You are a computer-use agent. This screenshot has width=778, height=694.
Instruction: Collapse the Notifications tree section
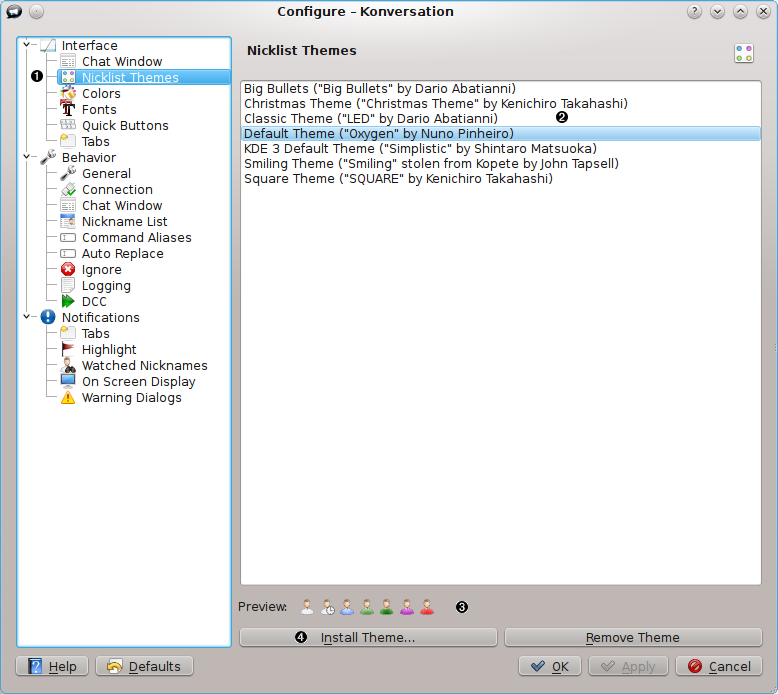point(27,317)
